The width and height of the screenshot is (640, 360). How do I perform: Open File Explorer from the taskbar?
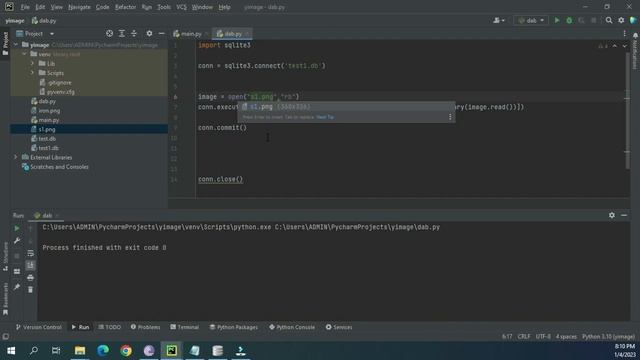80,351
